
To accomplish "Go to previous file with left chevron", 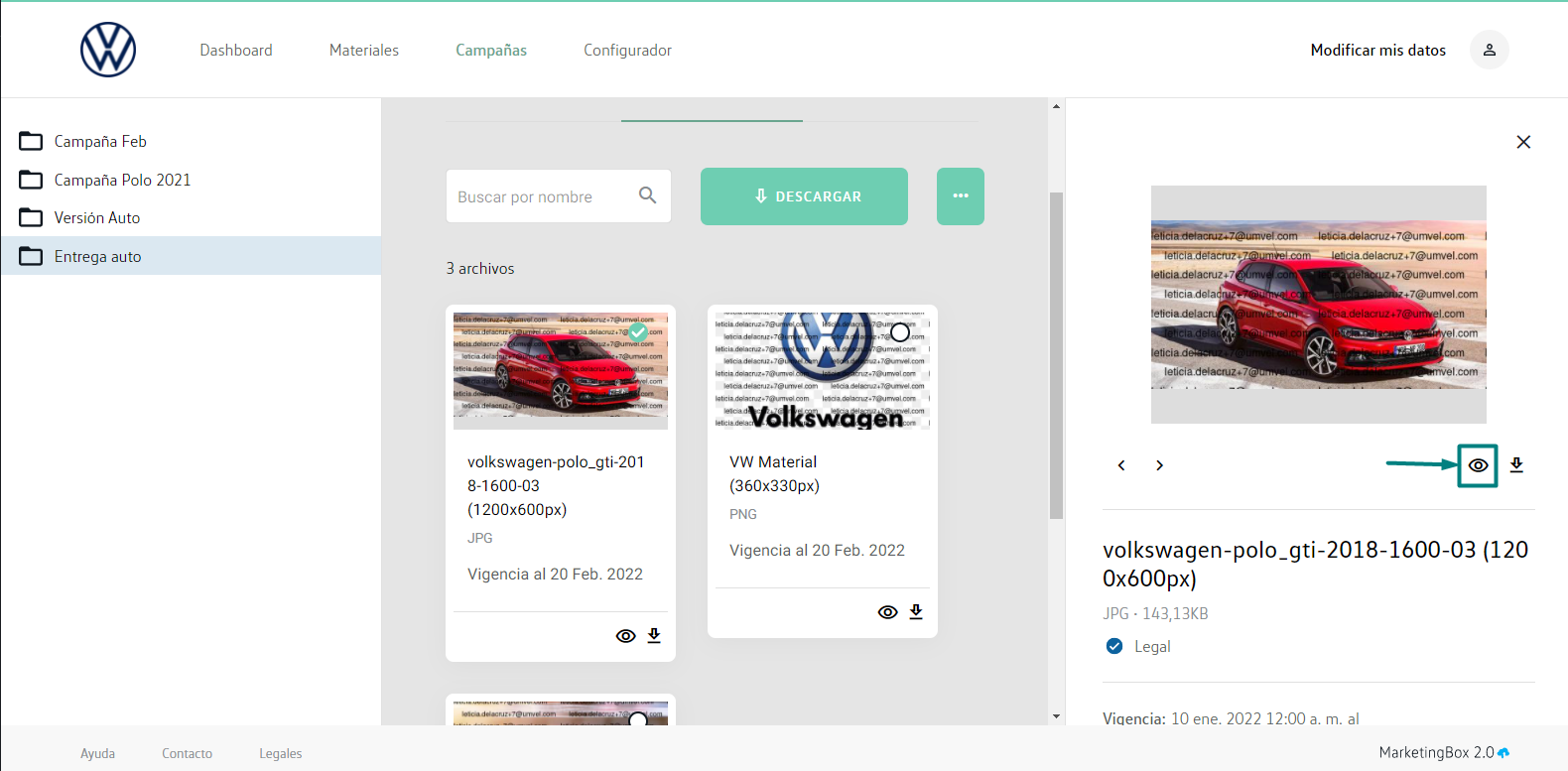I will coord(1121,465).
